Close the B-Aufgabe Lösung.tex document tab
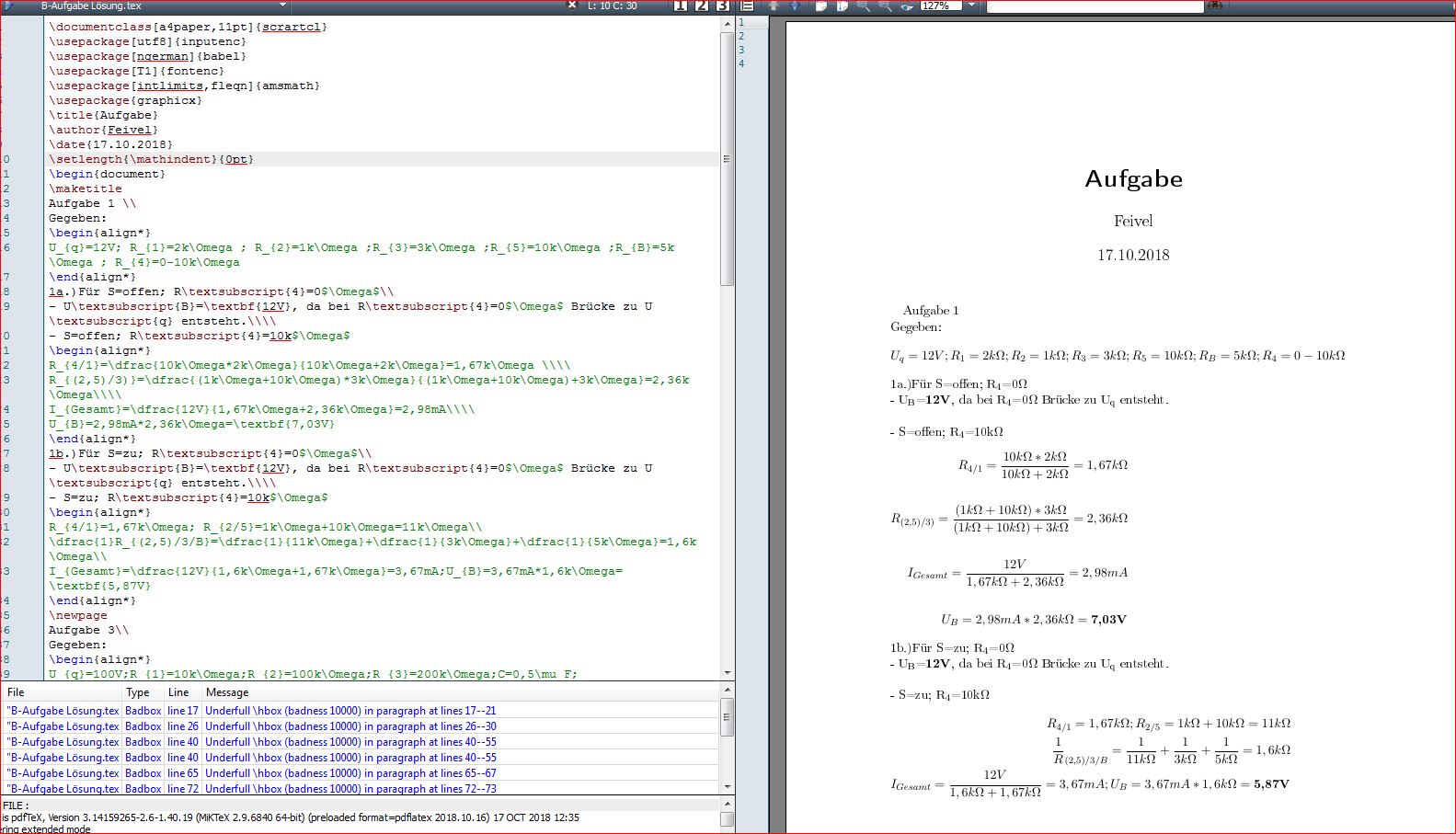This screenshot has height=834, width=1456. [x=571, y=6]
